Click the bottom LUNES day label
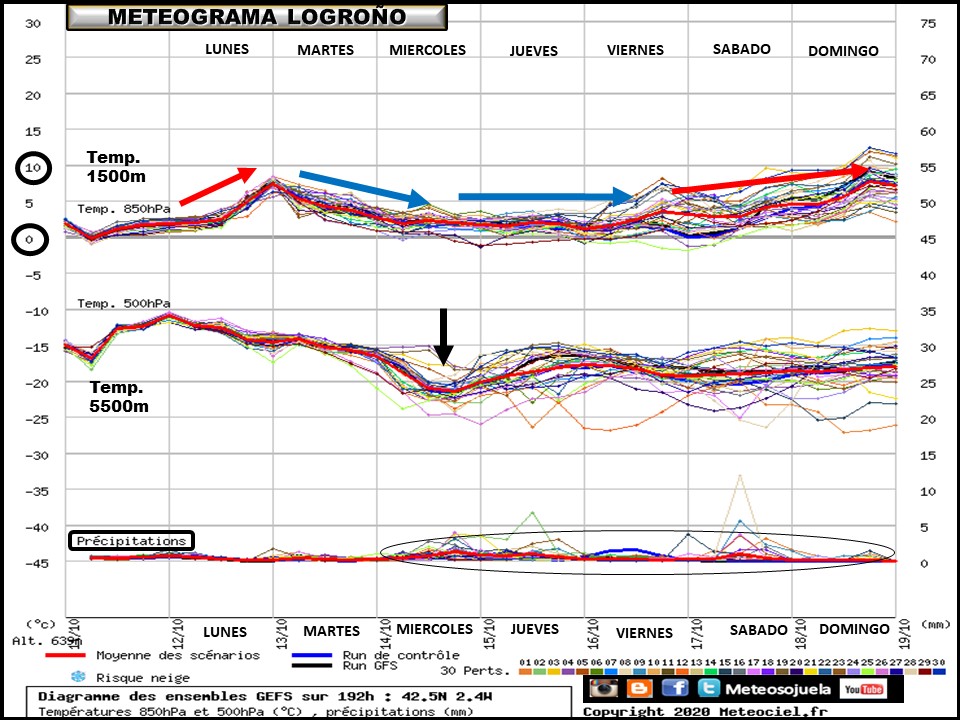 point(225,632)
